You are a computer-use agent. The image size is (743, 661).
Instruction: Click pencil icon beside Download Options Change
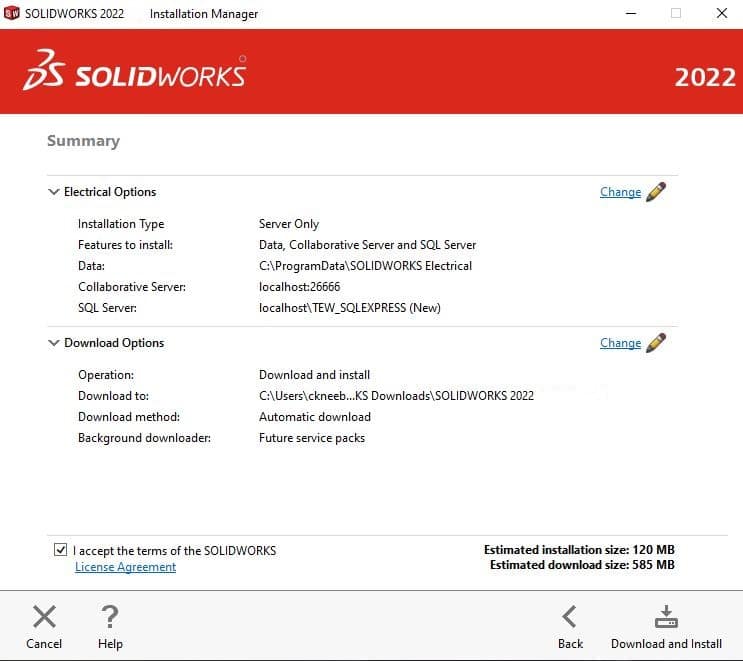click(x=656, y=343)
